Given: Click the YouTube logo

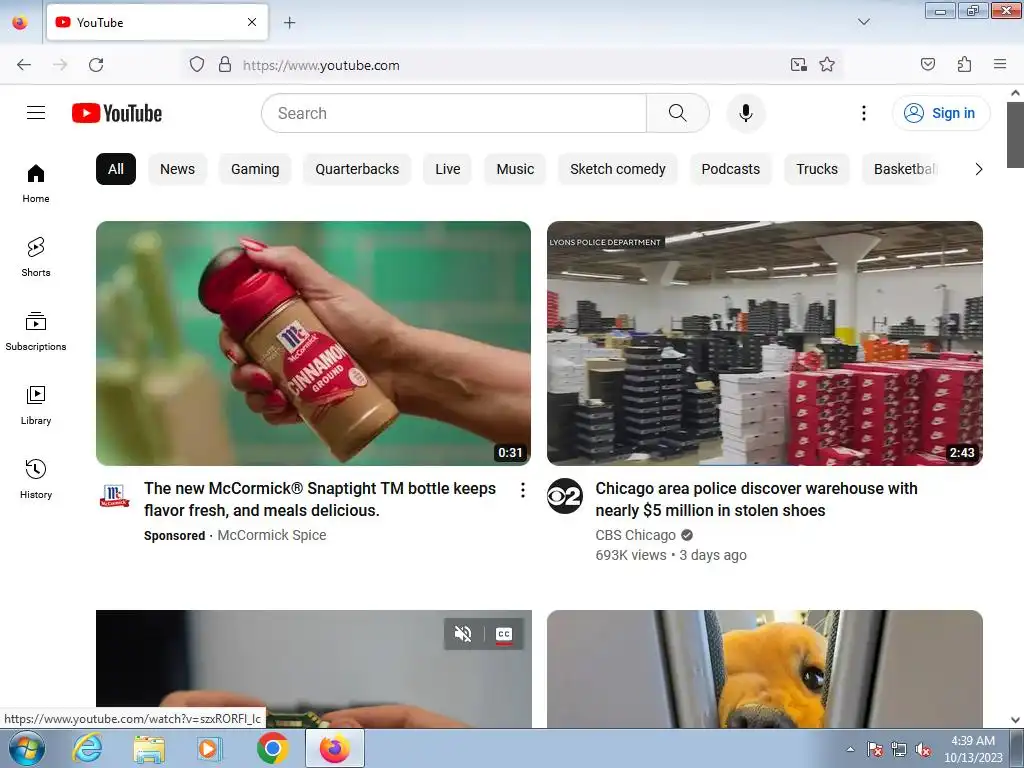Looking at the screenshot, I should [117, 113].
